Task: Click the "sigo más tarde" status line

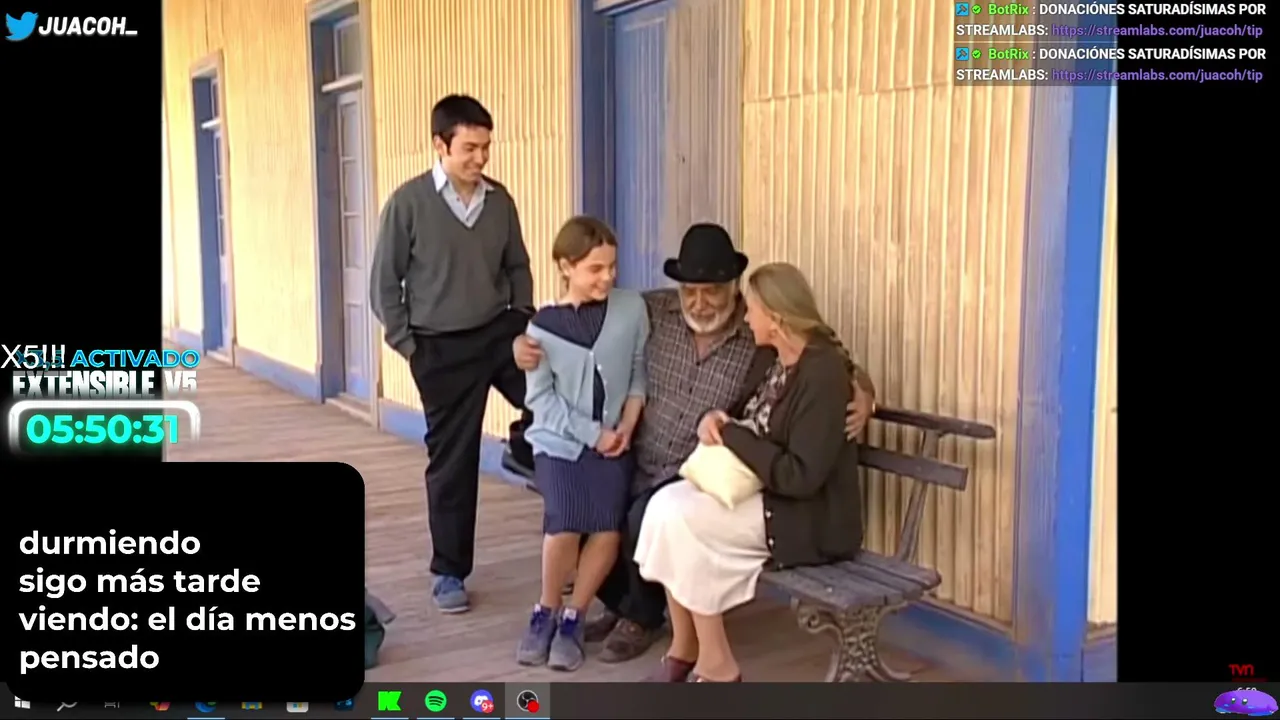Action: (x=140, y=581)
